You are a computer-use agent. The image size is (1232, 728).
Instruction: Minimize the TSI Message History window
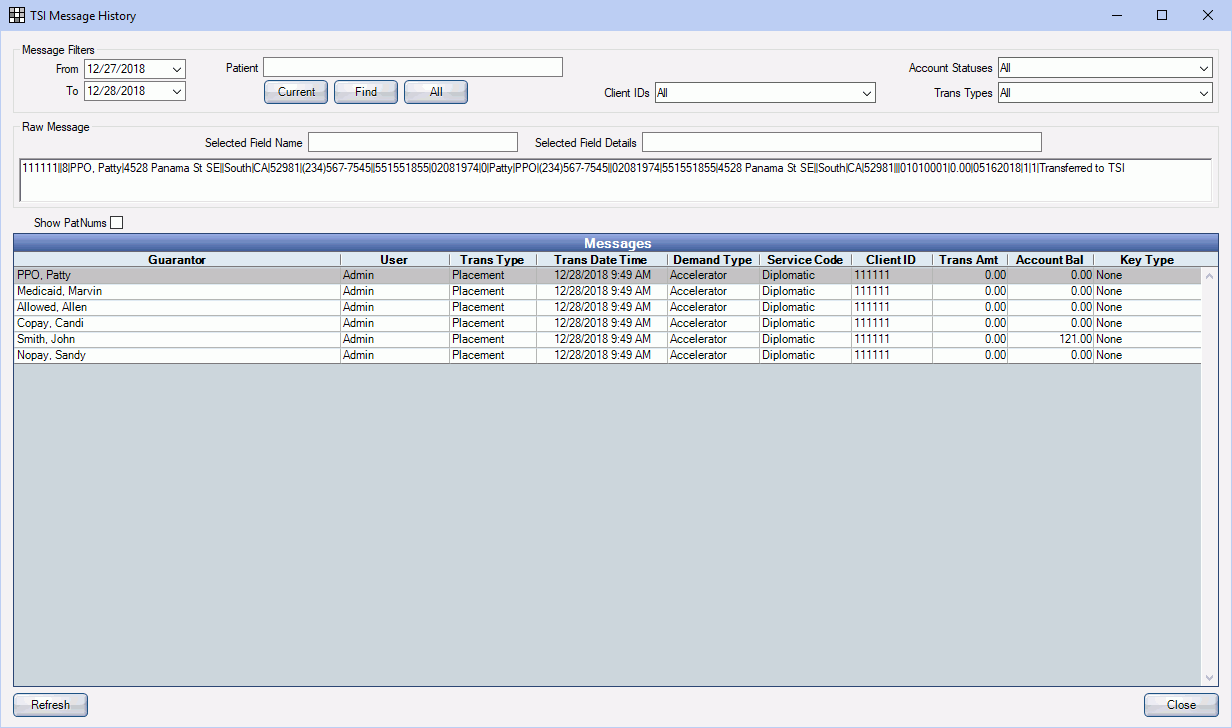pos(1116,15)
